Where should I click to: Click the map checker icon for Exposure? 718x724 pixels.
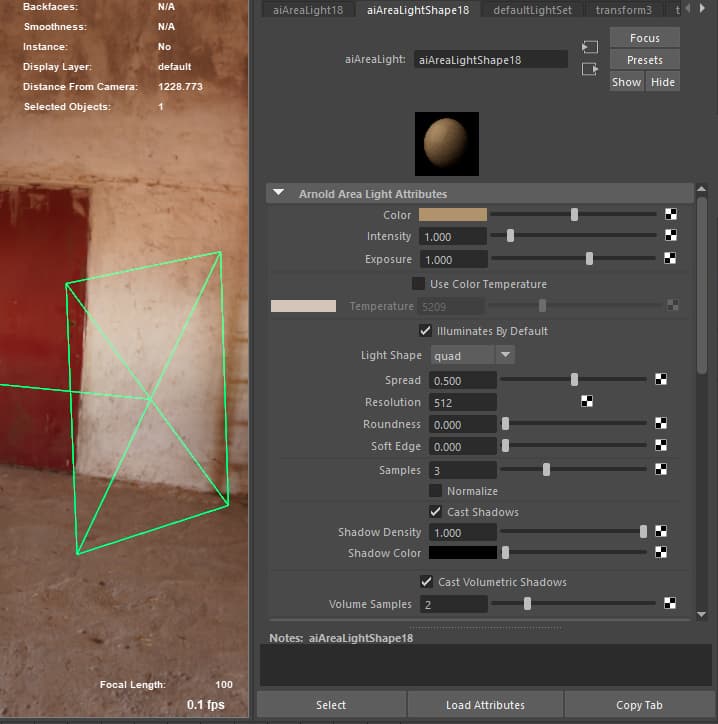click(x=671, y=259)
